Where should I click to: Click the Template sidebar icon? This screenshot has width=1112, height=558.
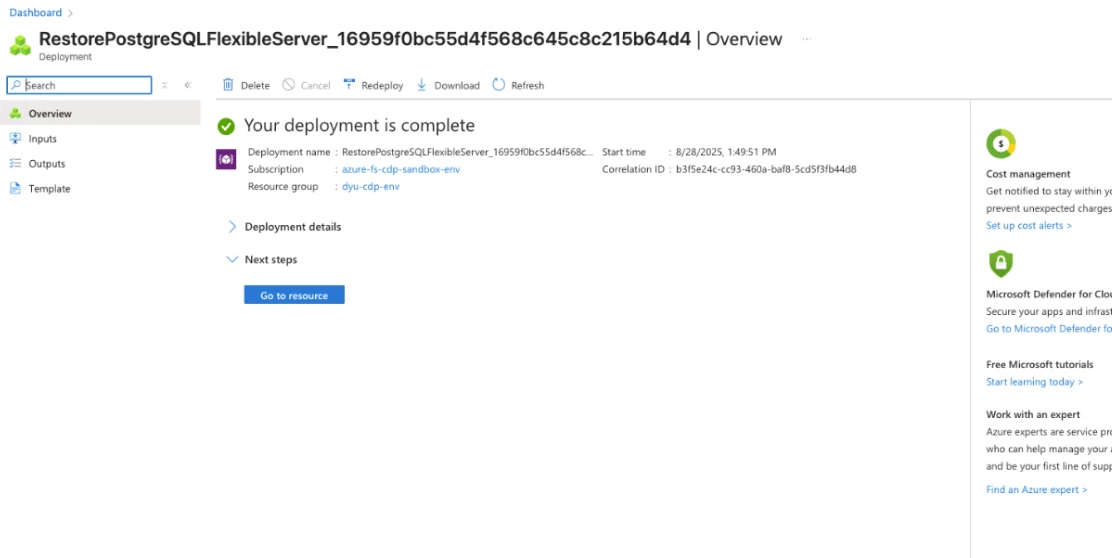[16, 189]
